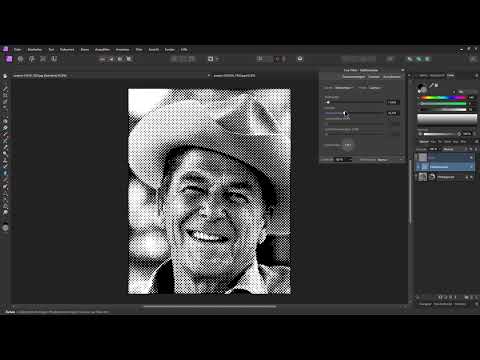Apply Auto Colours from the toolbar
Screen dimensions: 480x360
(120, 59)
